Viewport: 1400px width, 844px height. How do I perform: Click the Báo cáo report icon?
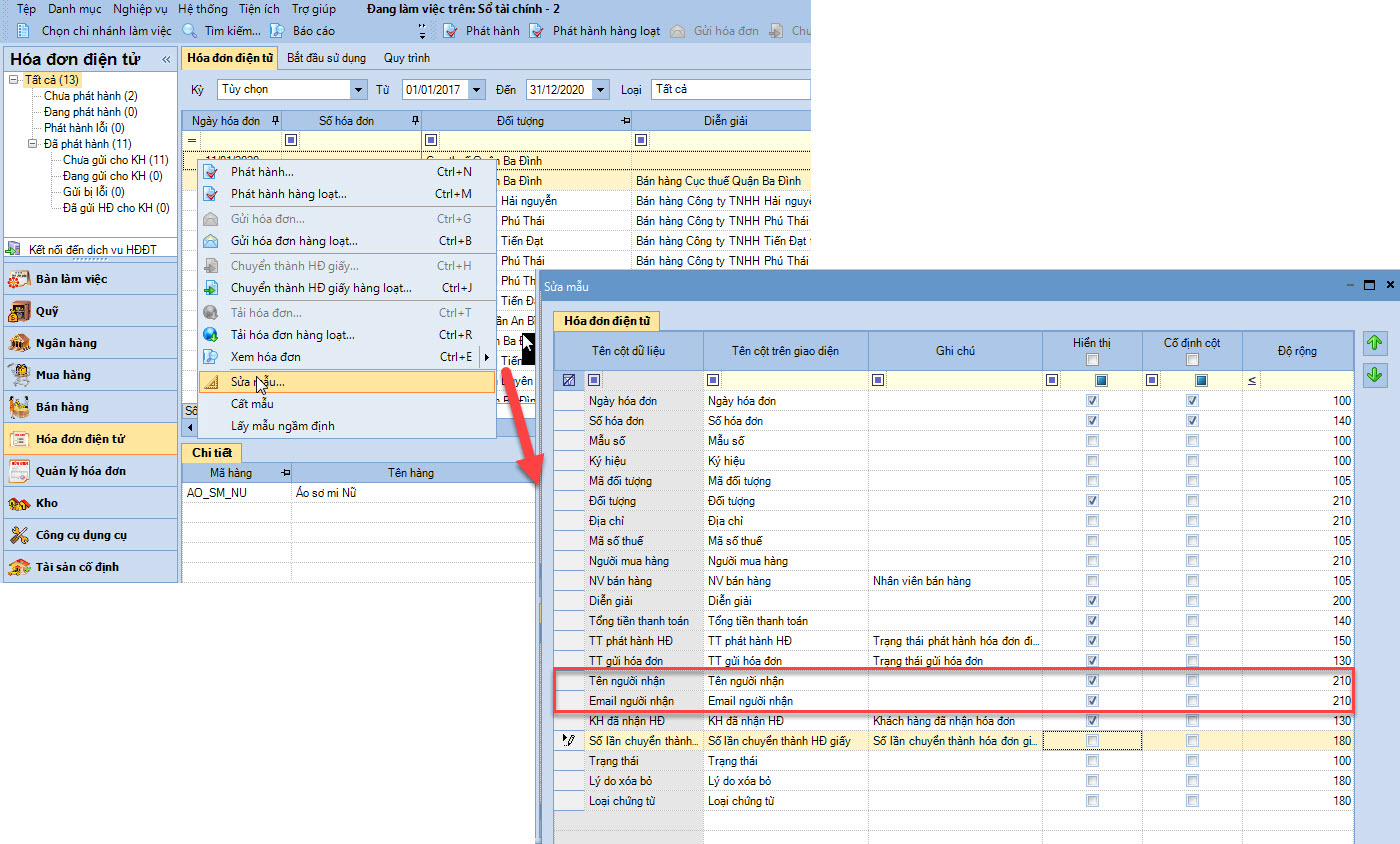click(277, 31)
